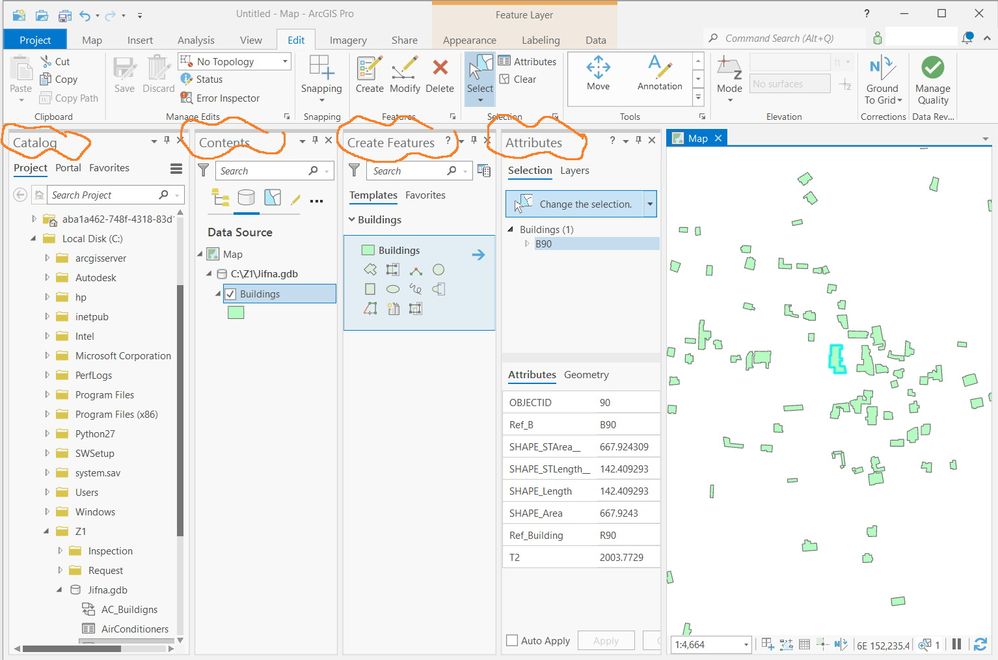The width and height of the screenshot is (998, 660).
Task: Click the ribbon Attributes button
Action: pos(527,61)
